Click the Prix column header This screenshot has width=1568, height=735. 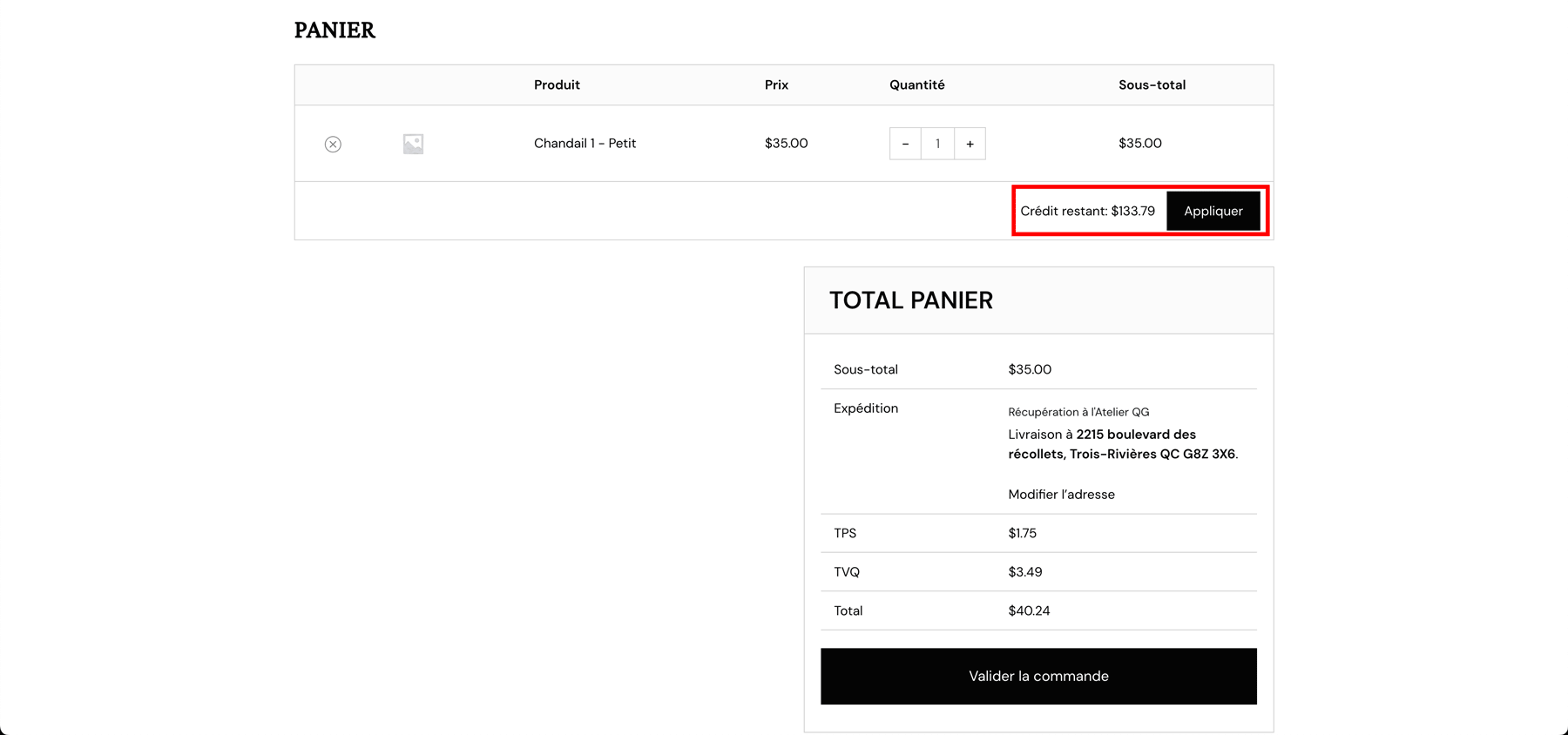click(x=776, y=85)
